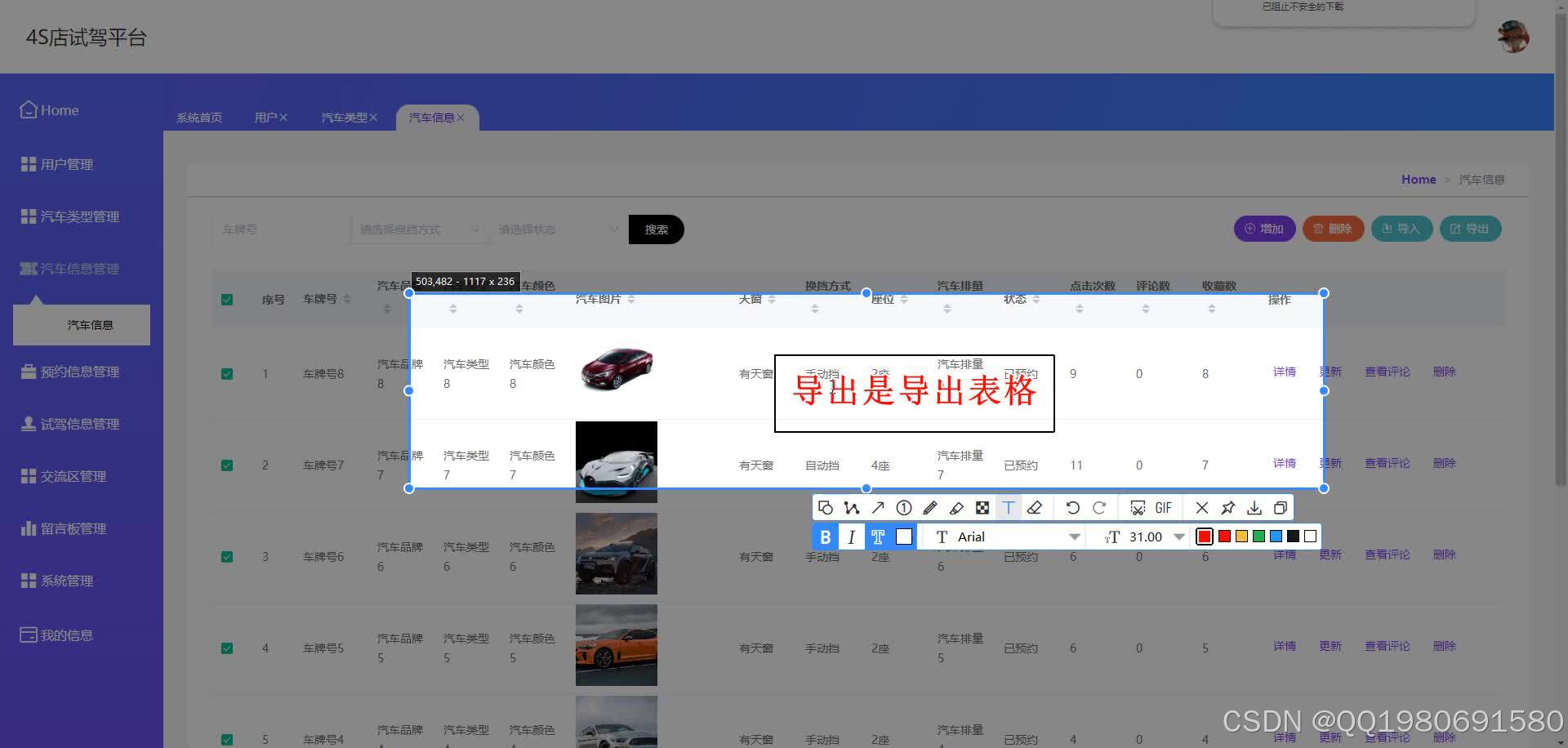Toggle italic text formatting
1568x748 pixels.
pyautogui.click(x=851, y=537)
